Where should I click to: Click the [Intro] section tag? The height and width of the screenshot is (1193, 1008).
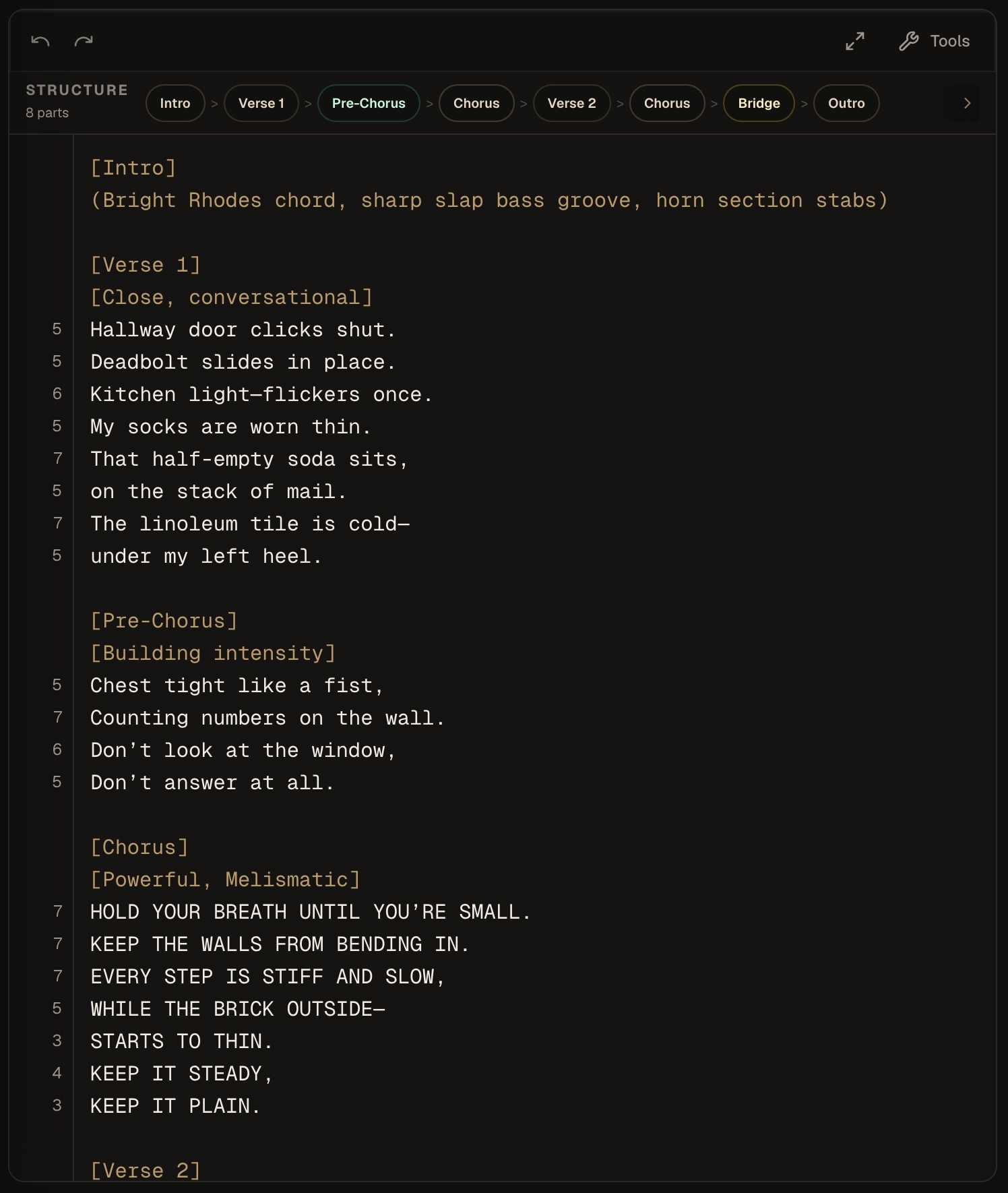coord(133,168)
